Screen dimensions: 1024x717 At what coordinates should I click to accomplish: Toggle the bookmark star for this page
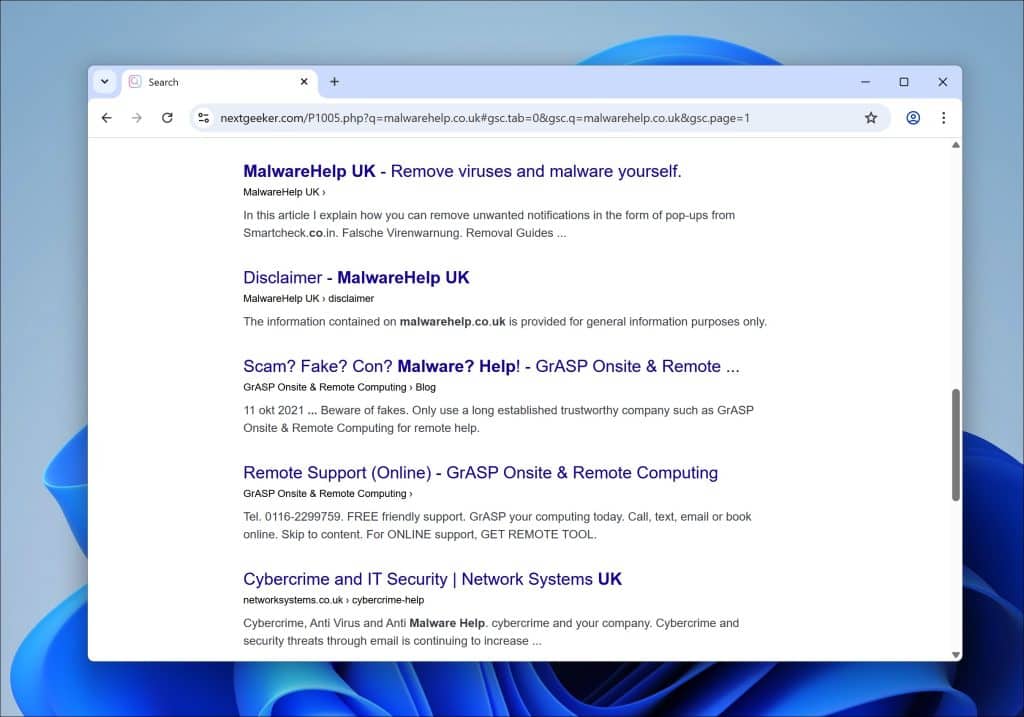pyautogui.click(x=871, y=117)
